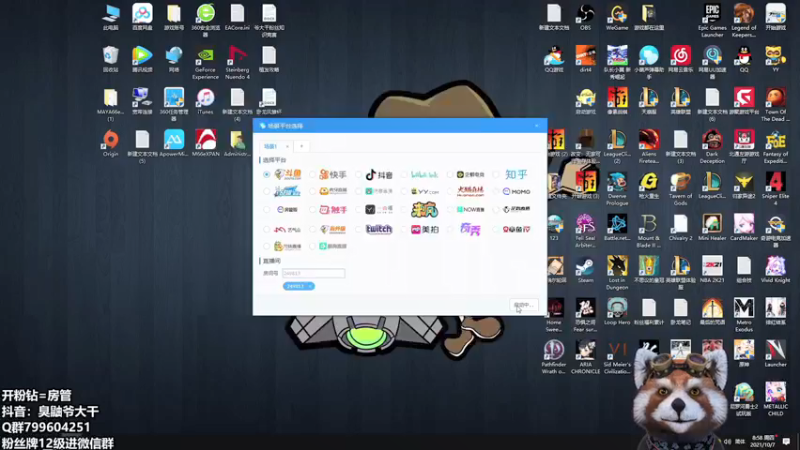Screen dimensions: 800x450
Task: Open the Tavern of Gods shortcut
Action: (681, 189)
